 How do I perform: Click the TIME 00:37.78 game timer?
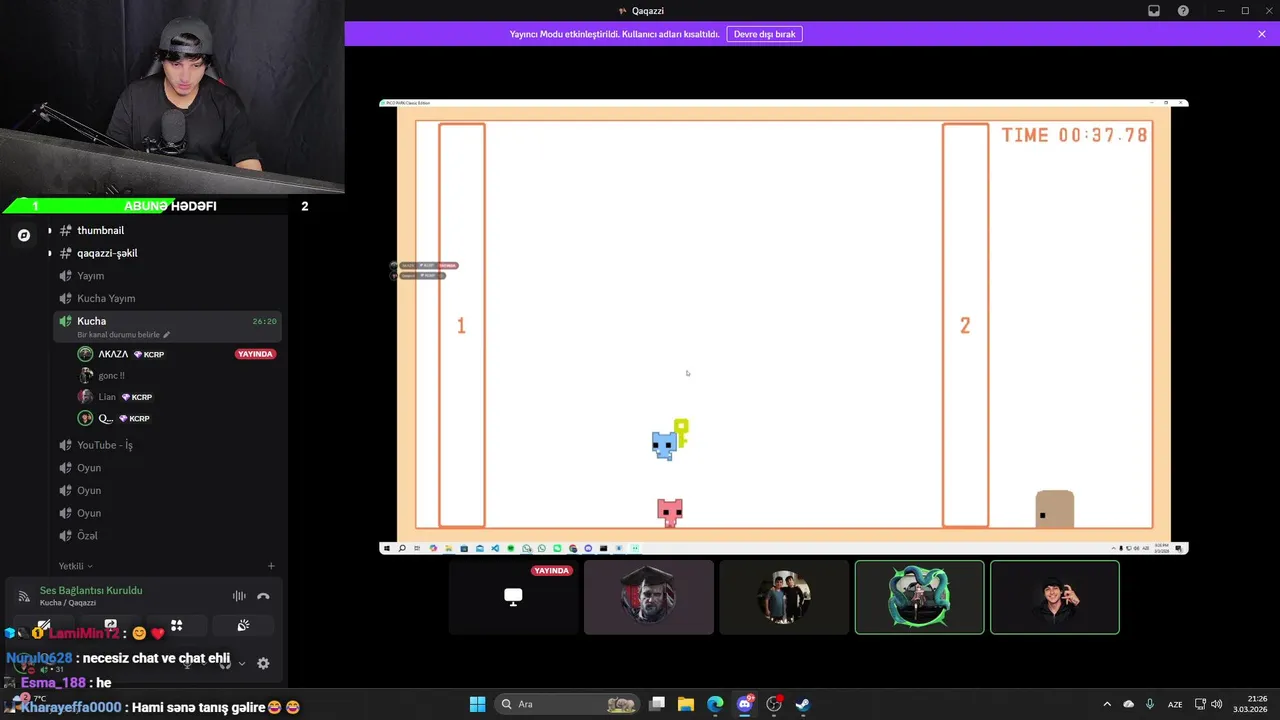pos(1075,135)
